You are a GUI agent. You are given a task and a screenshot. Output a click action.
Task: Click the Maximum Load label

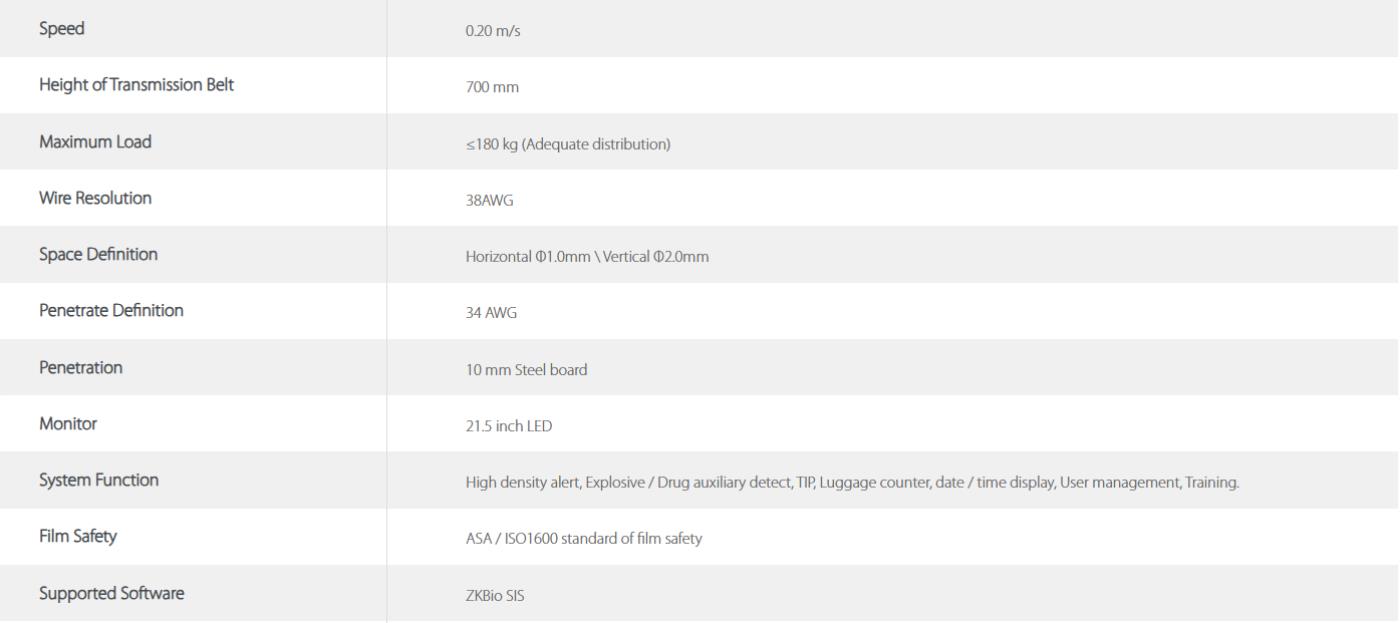tap(95, 142)
